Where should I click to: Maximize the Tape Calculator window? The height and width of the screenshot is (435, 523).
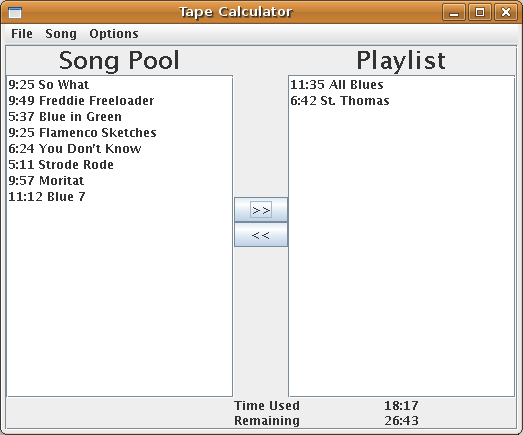pyautogui.click(x=480, y=12)
